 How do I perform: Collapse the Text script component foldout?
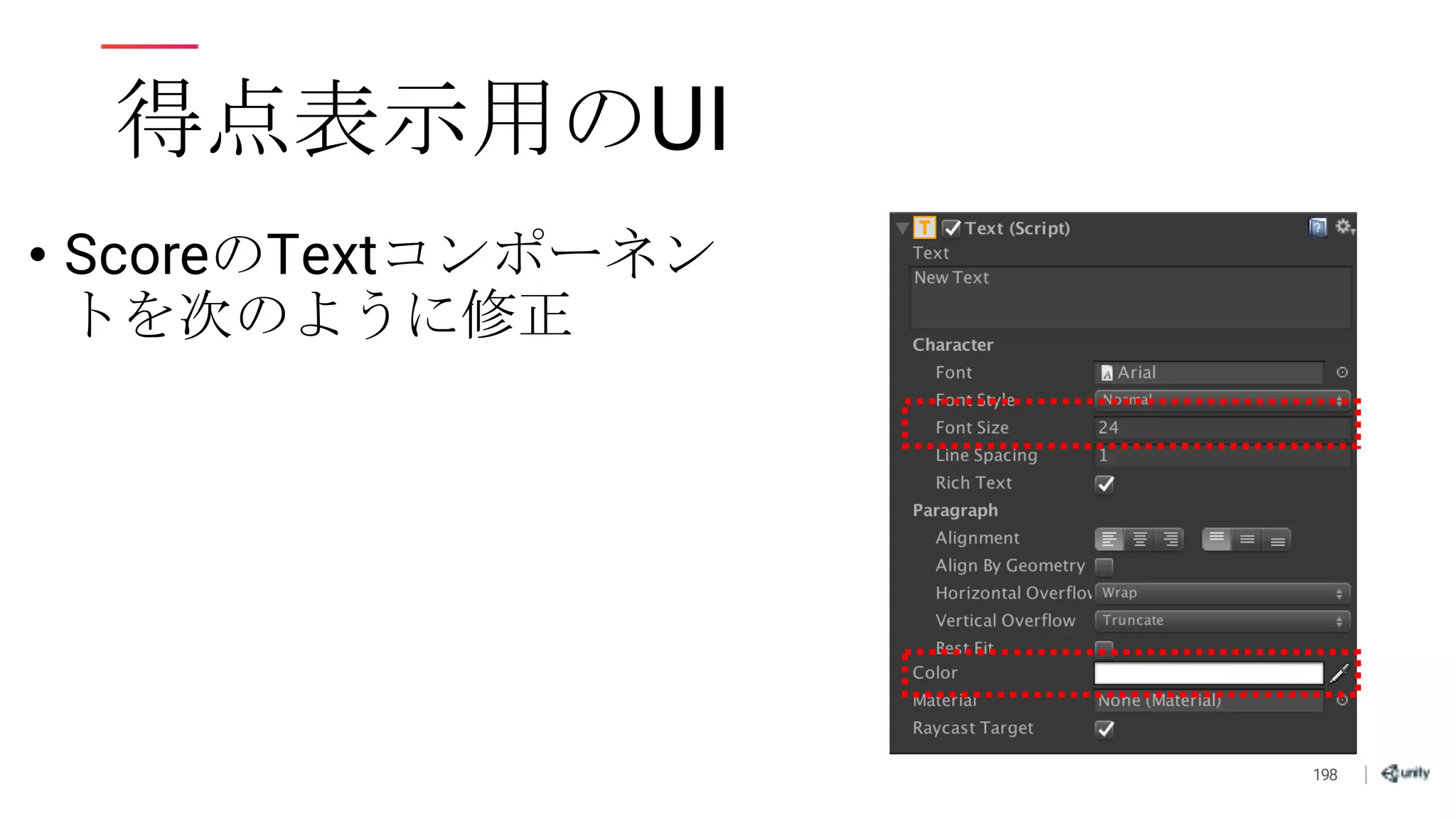[902, 228]
